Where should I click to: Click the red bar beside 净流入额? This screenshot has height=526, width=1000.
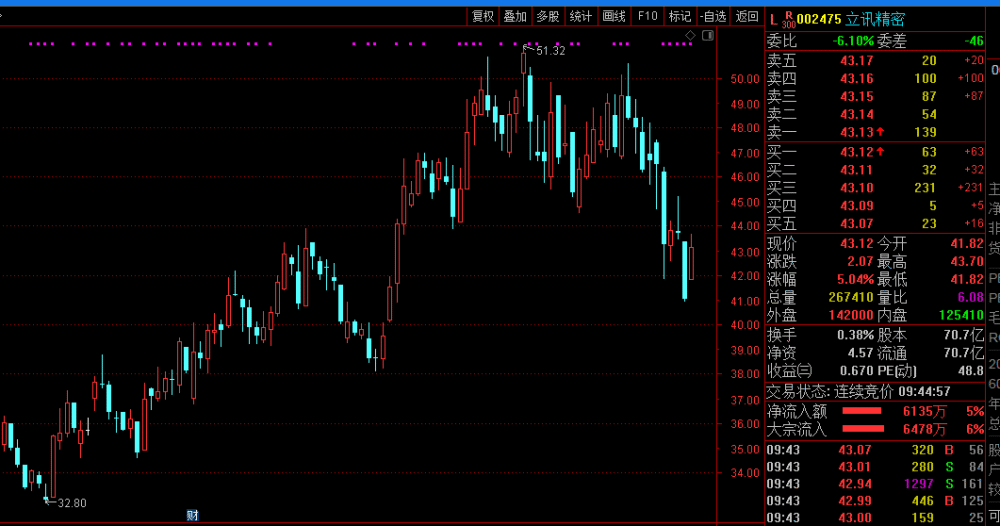tap(862, 411)
